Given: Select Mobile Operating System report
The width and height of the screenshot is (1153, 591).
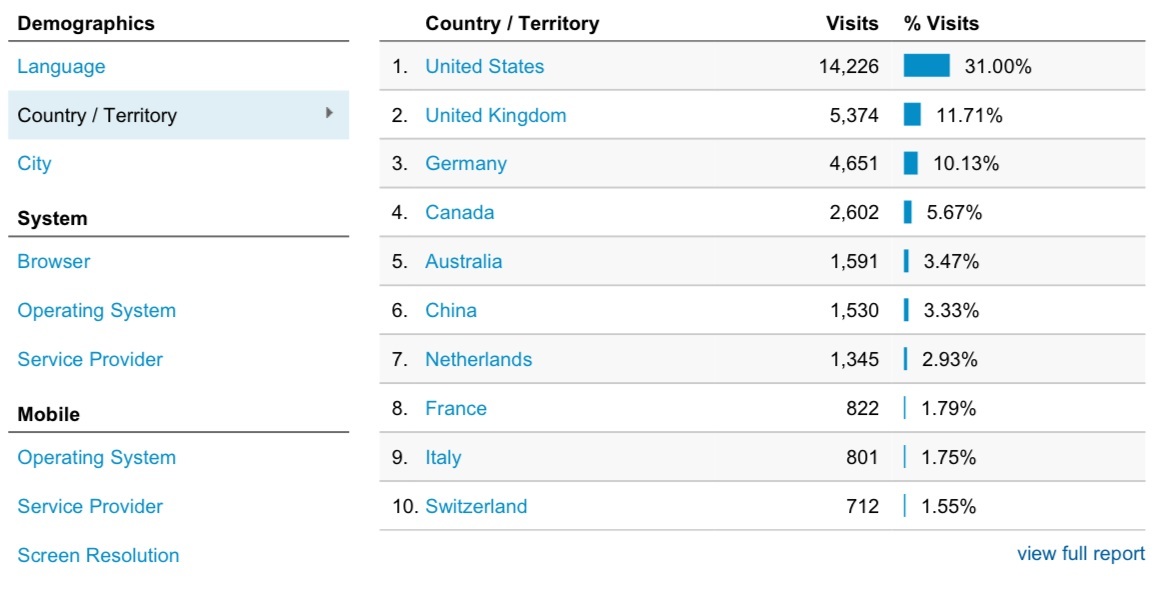Looking at the screenshot, I should [x=96, y=458].
